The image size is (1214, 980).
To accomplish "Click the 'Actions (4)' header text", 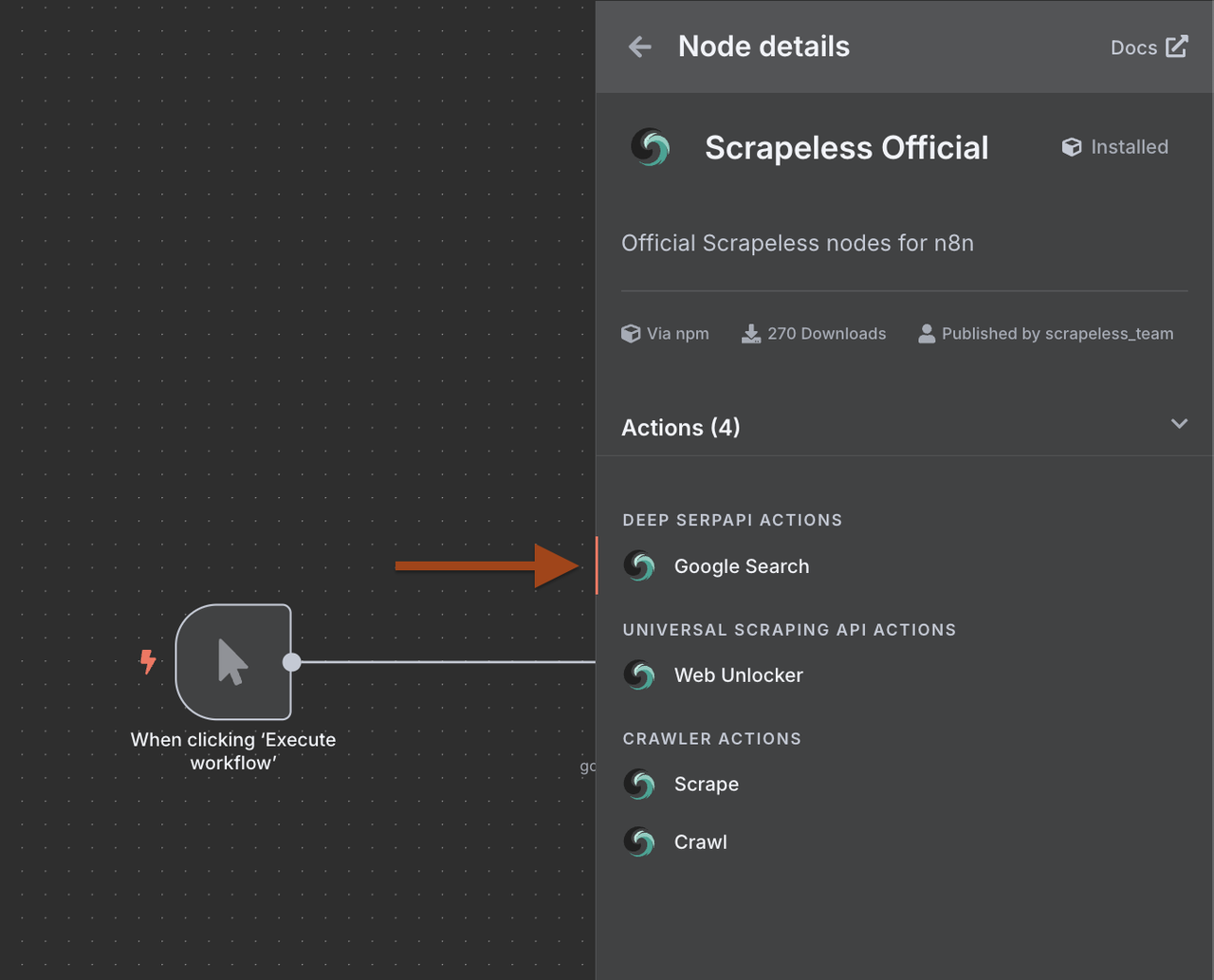I will [681, 428].
